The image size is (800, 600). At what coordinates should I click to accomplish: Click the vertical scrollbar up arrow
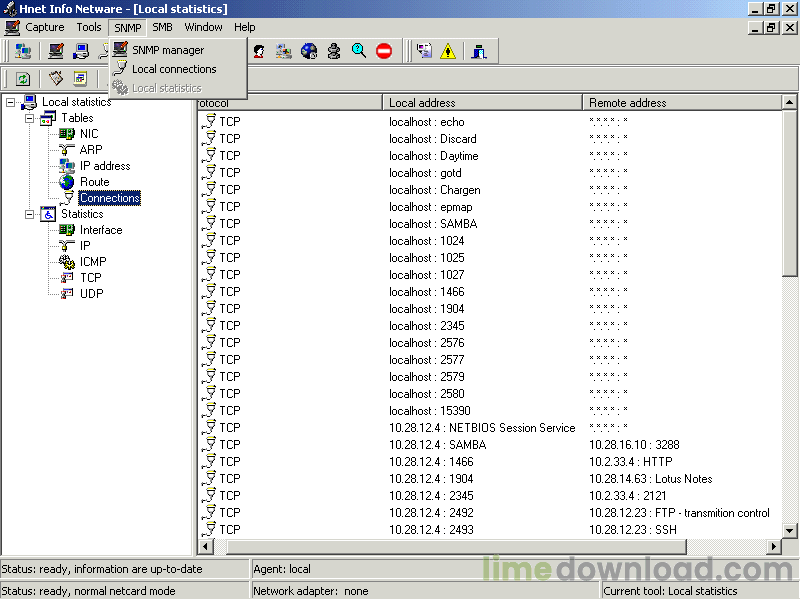[789, 103]
